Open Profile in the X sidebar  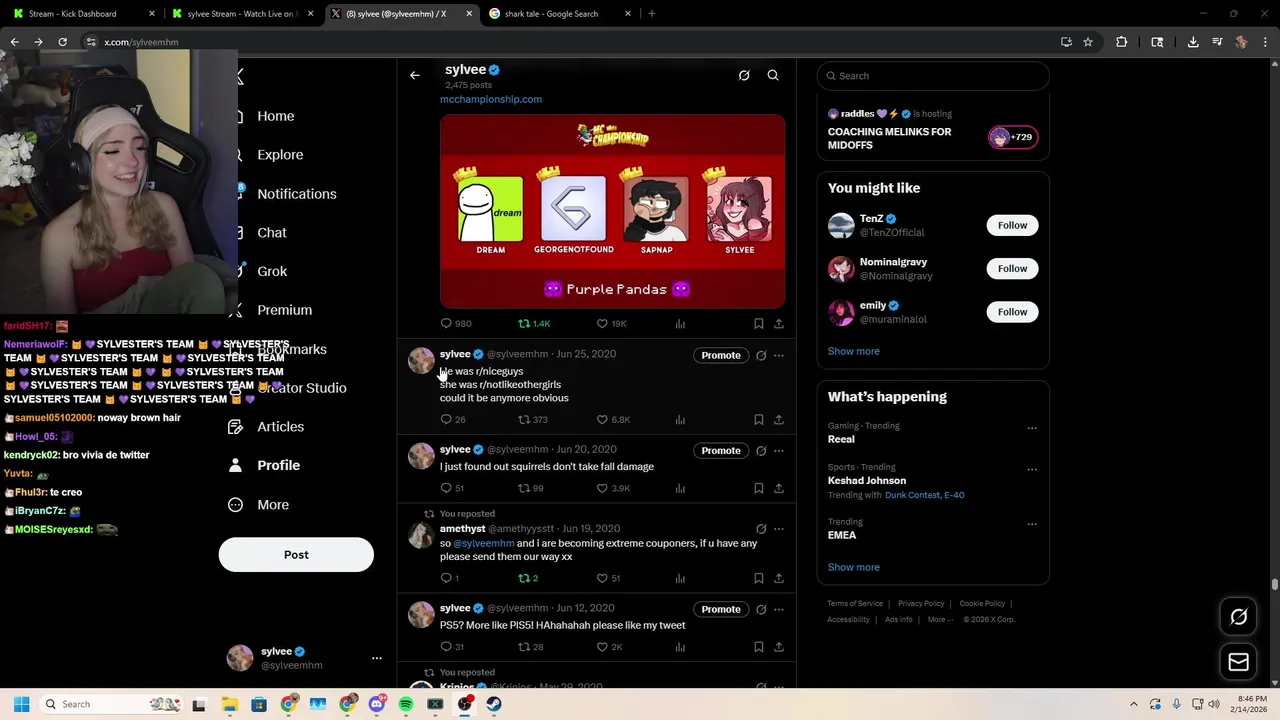(264, 465)
